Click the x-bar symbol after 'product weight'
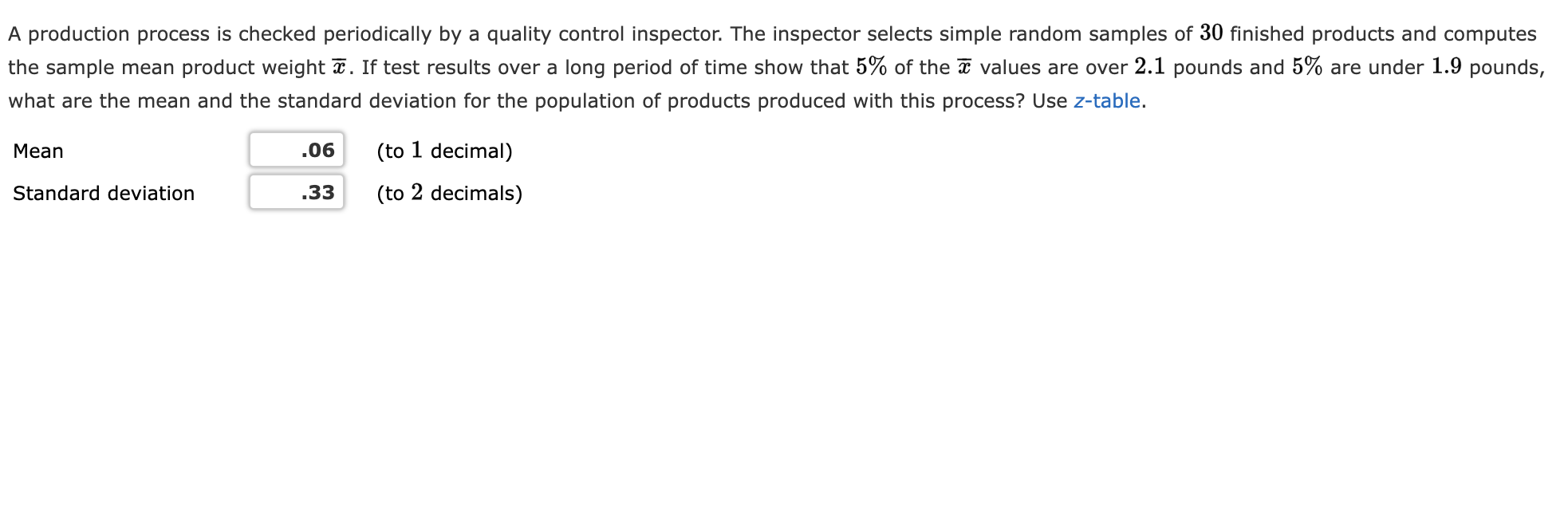This screenshot has width=1568, height=507. point(339,67)
